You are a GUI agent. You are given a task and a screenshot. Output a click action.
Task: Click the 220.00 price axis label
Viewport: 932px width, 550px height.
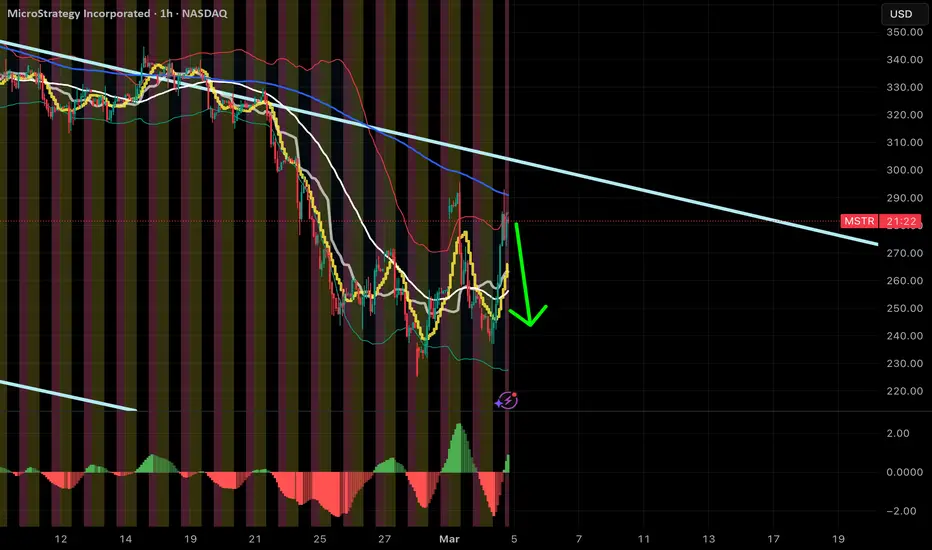click(904, 391)
